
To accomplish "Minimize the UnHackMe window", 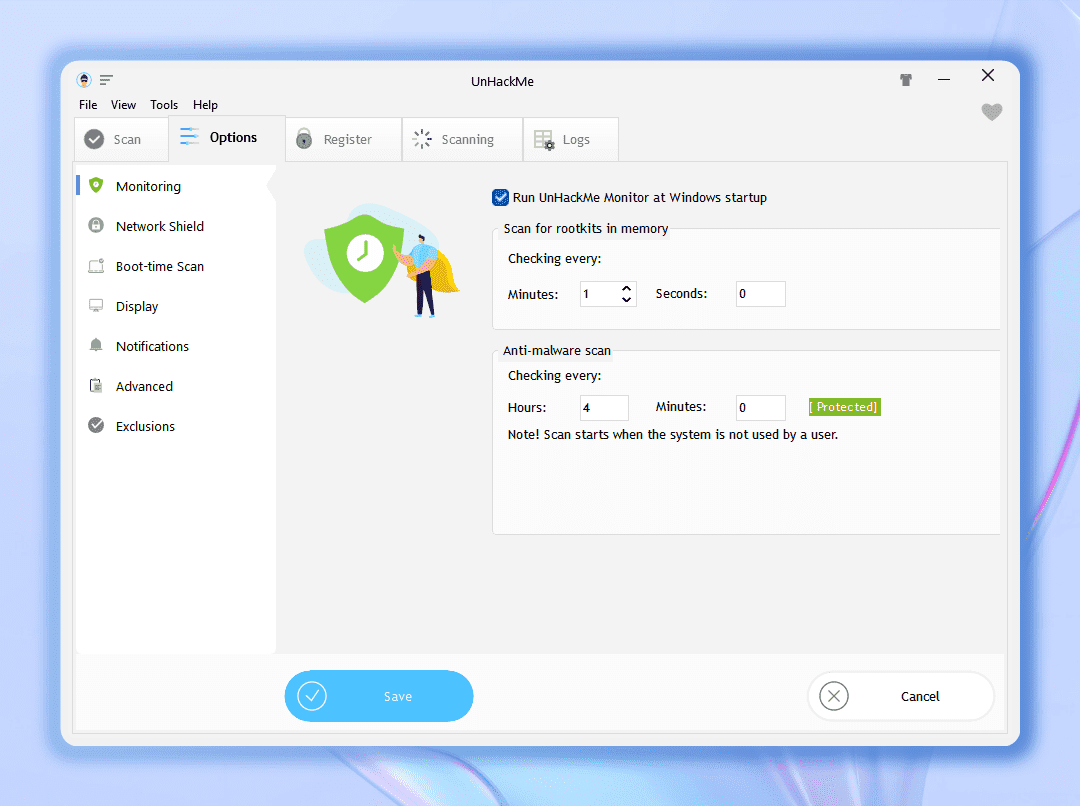I will (x=944, y=80).
